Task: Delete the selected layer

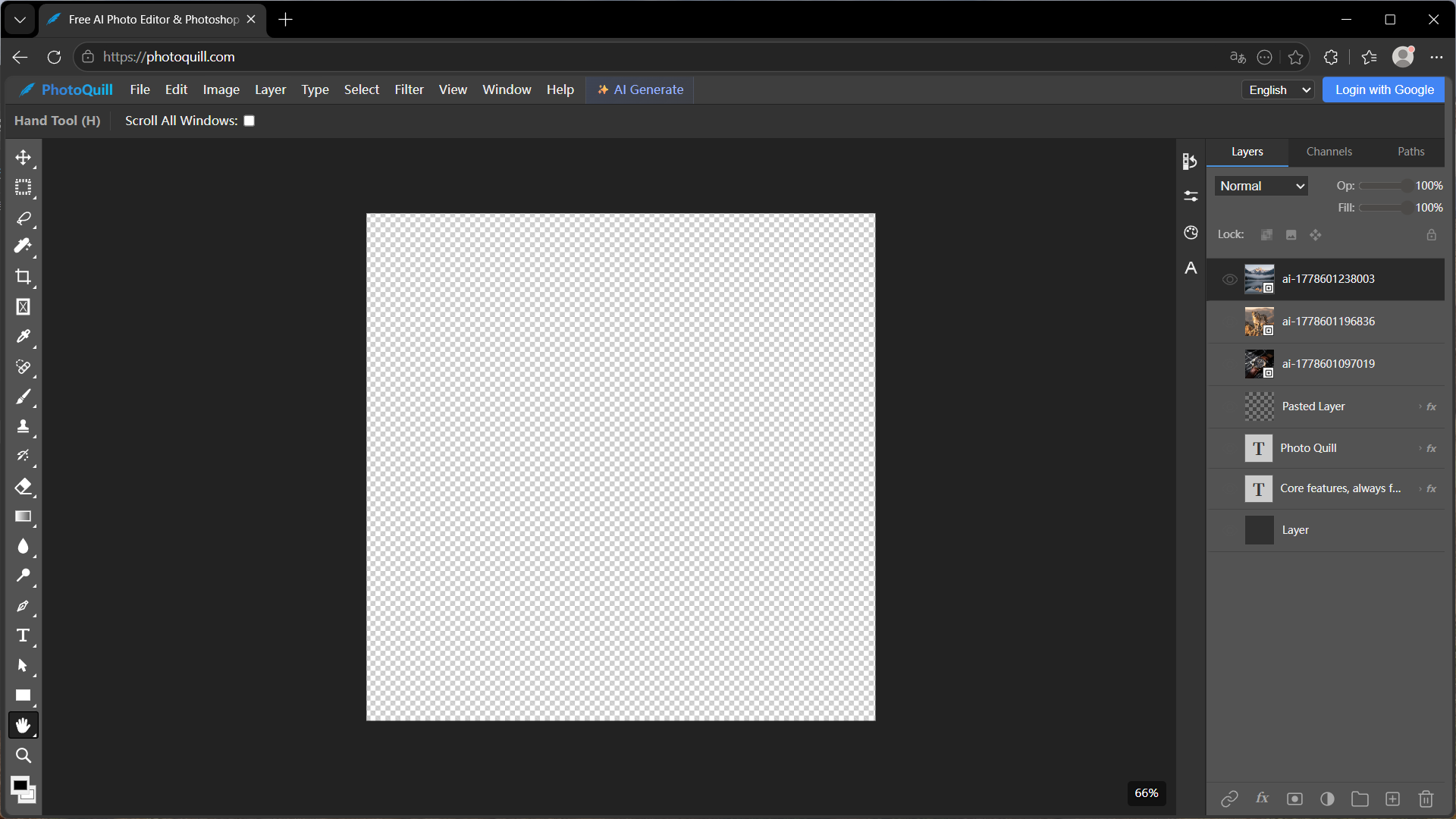Action: pyautogui.click(x=1426, y=799)
